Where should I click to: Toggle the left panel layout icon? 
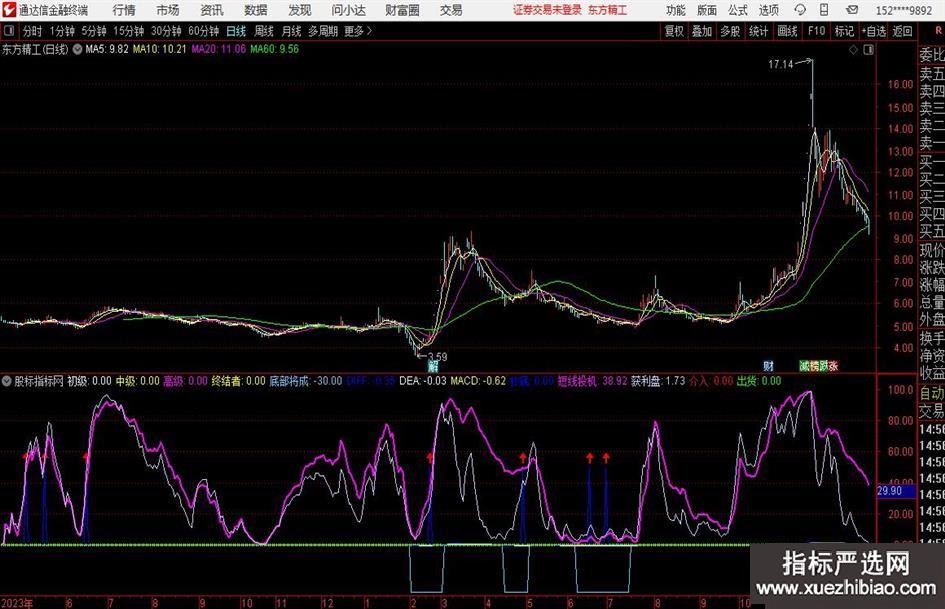(x=9, y=31)
